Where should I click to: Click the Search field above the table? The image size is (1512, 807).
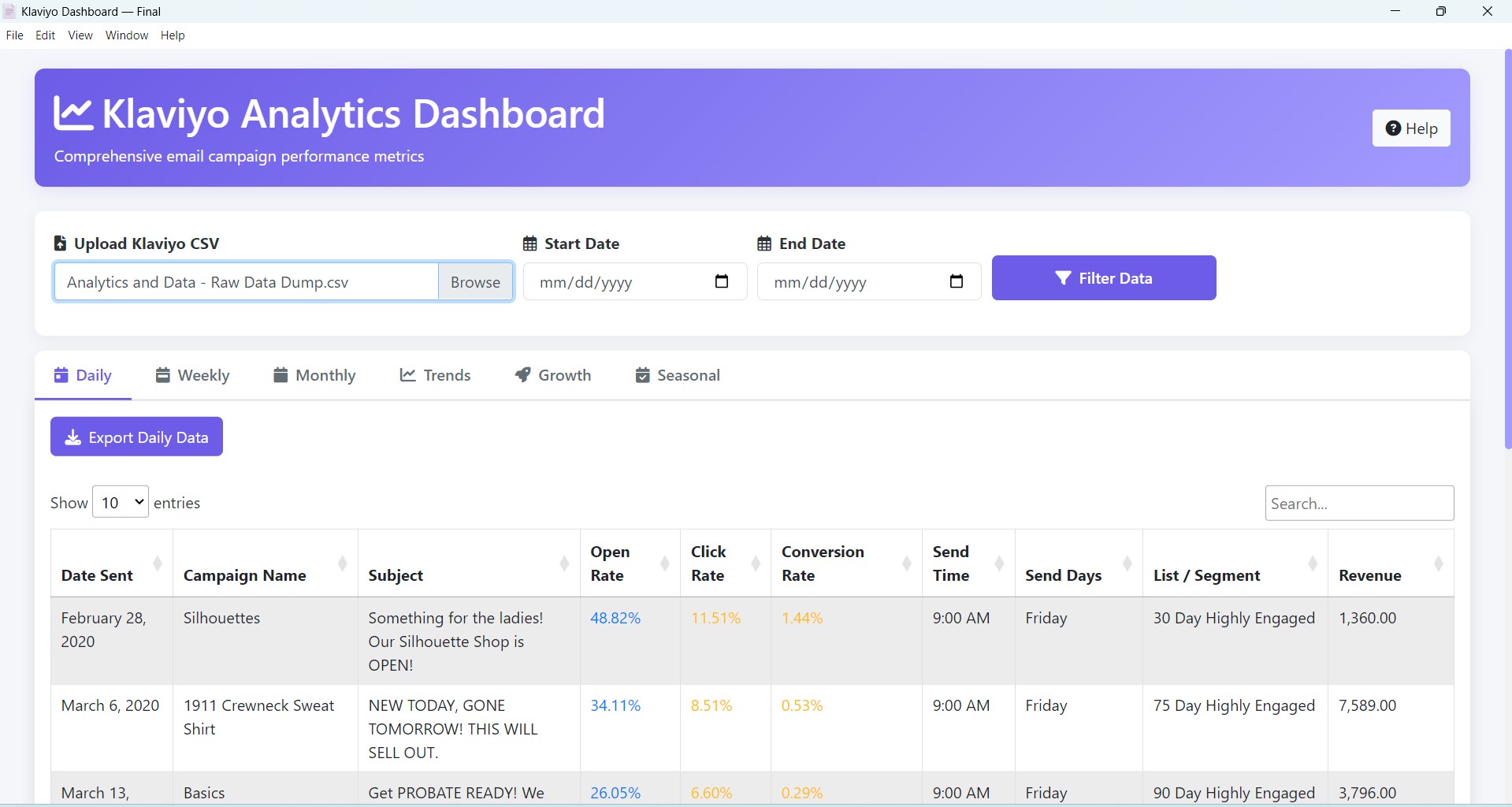(x=1359, y=503)
